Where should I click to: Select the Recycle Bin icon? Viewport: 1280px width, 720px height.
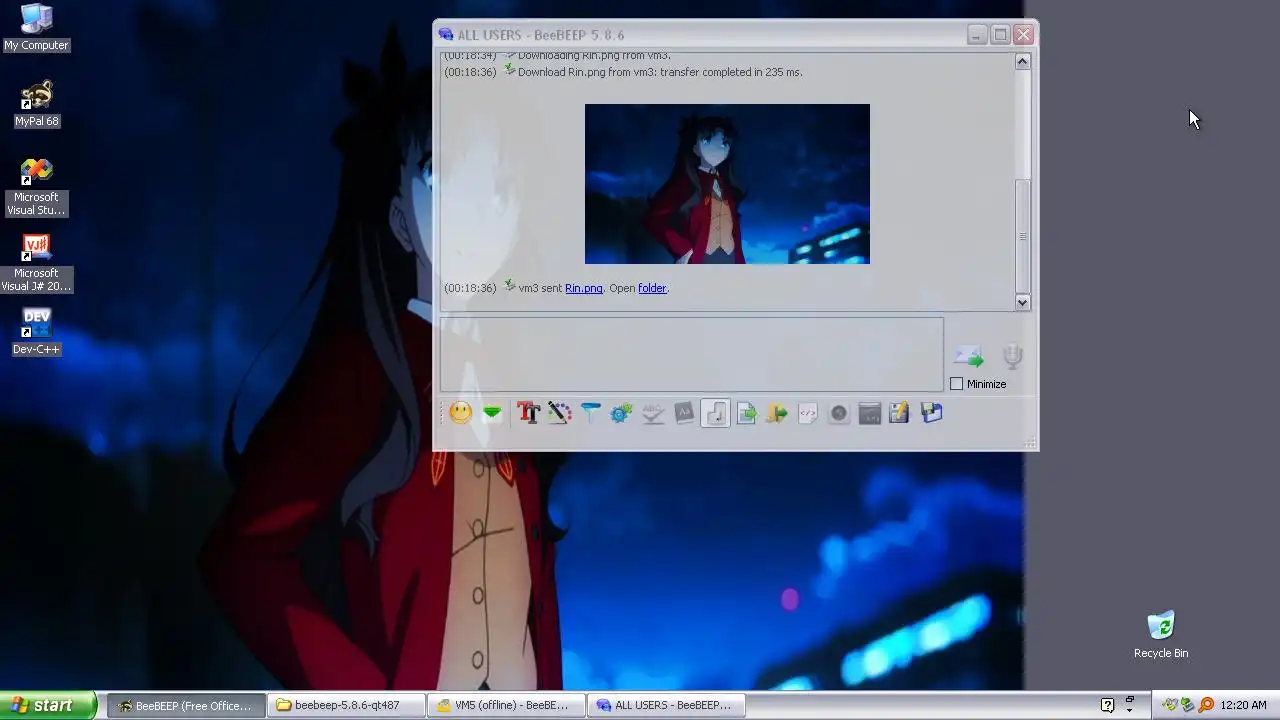click(x=1161, y=635)
